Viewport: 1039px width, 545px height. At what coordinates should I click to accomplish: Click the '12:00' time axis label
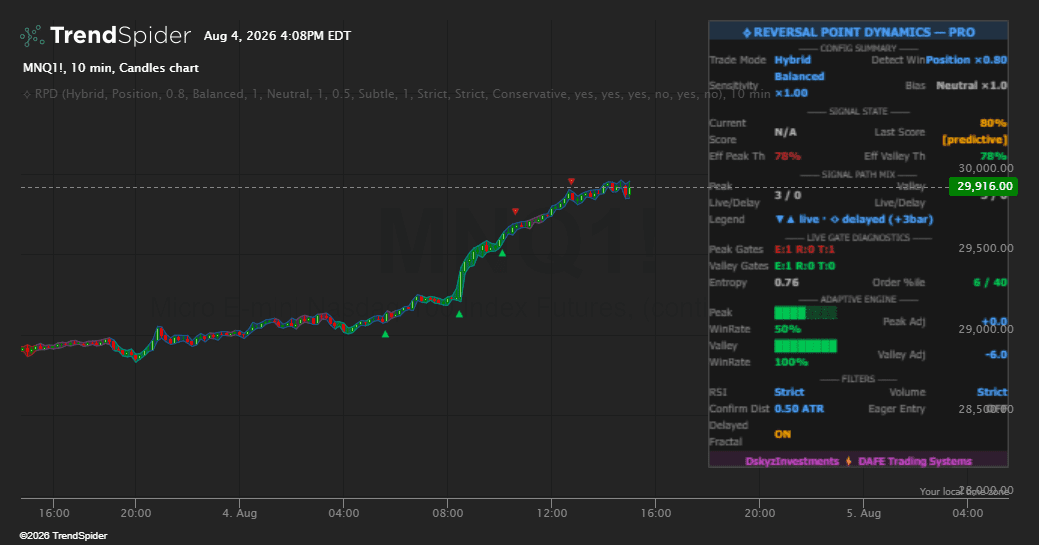pyautogui.click(x=551, y=513)
